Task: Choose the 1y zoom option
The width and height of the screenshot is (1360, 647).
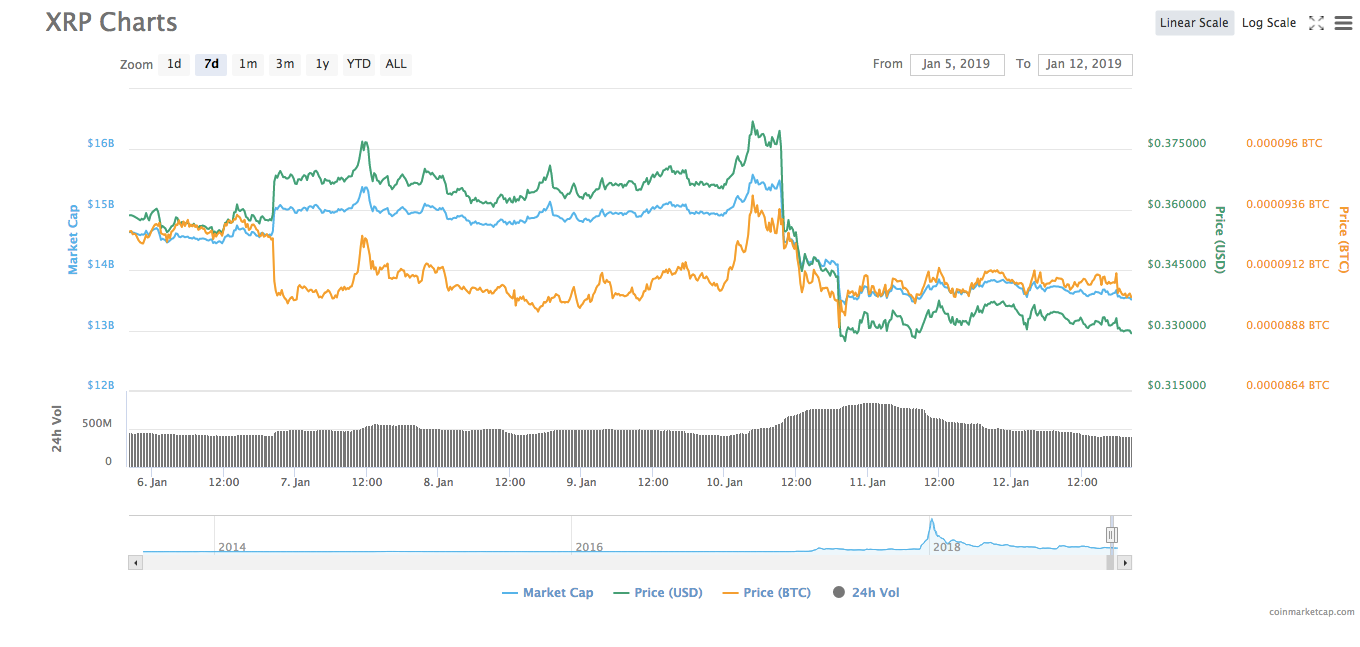Action: [x=321, y=64]
